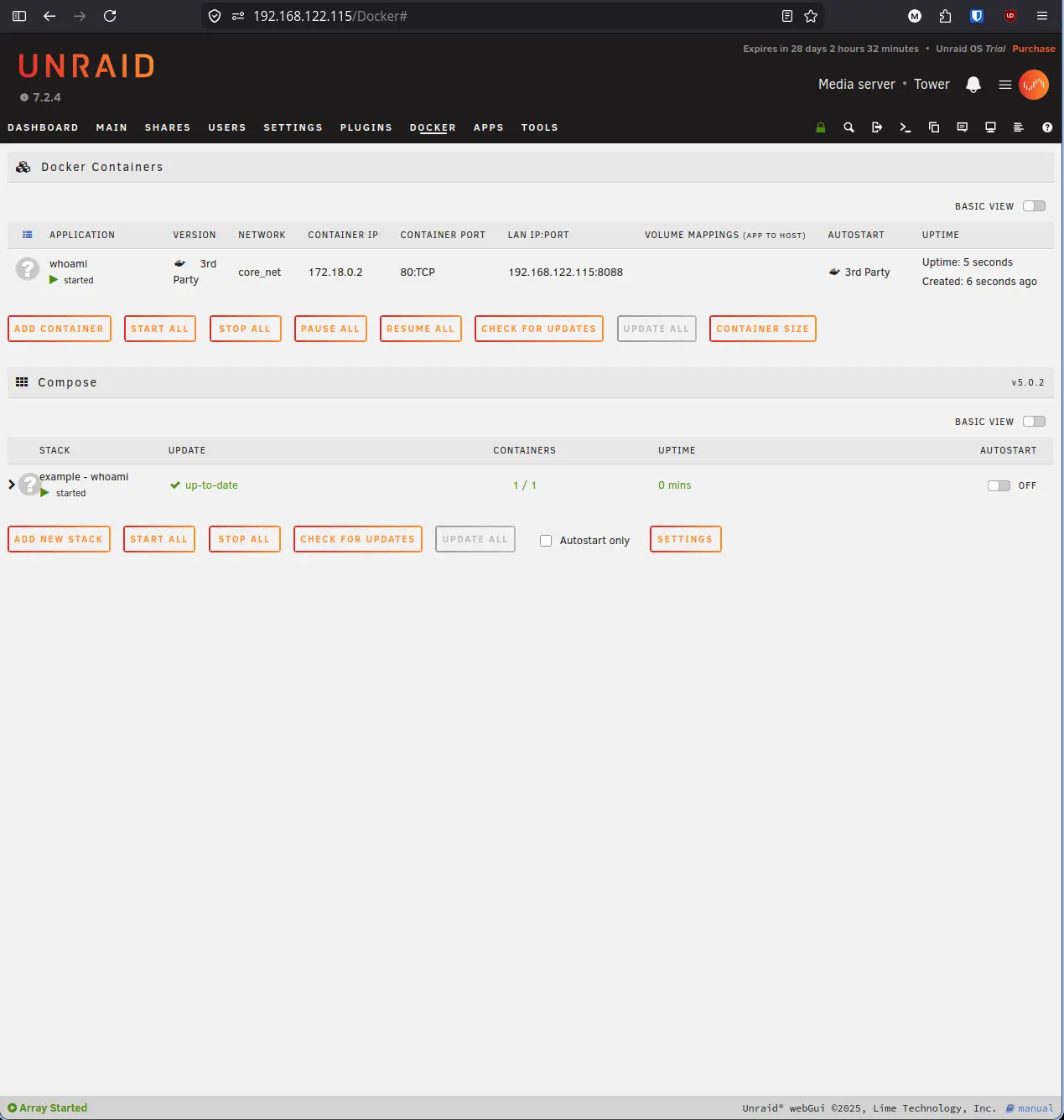1064x1120 pixels.
Task: Open the Firefox application menu
Action: pyautogui.click(x=1042, y=16)
